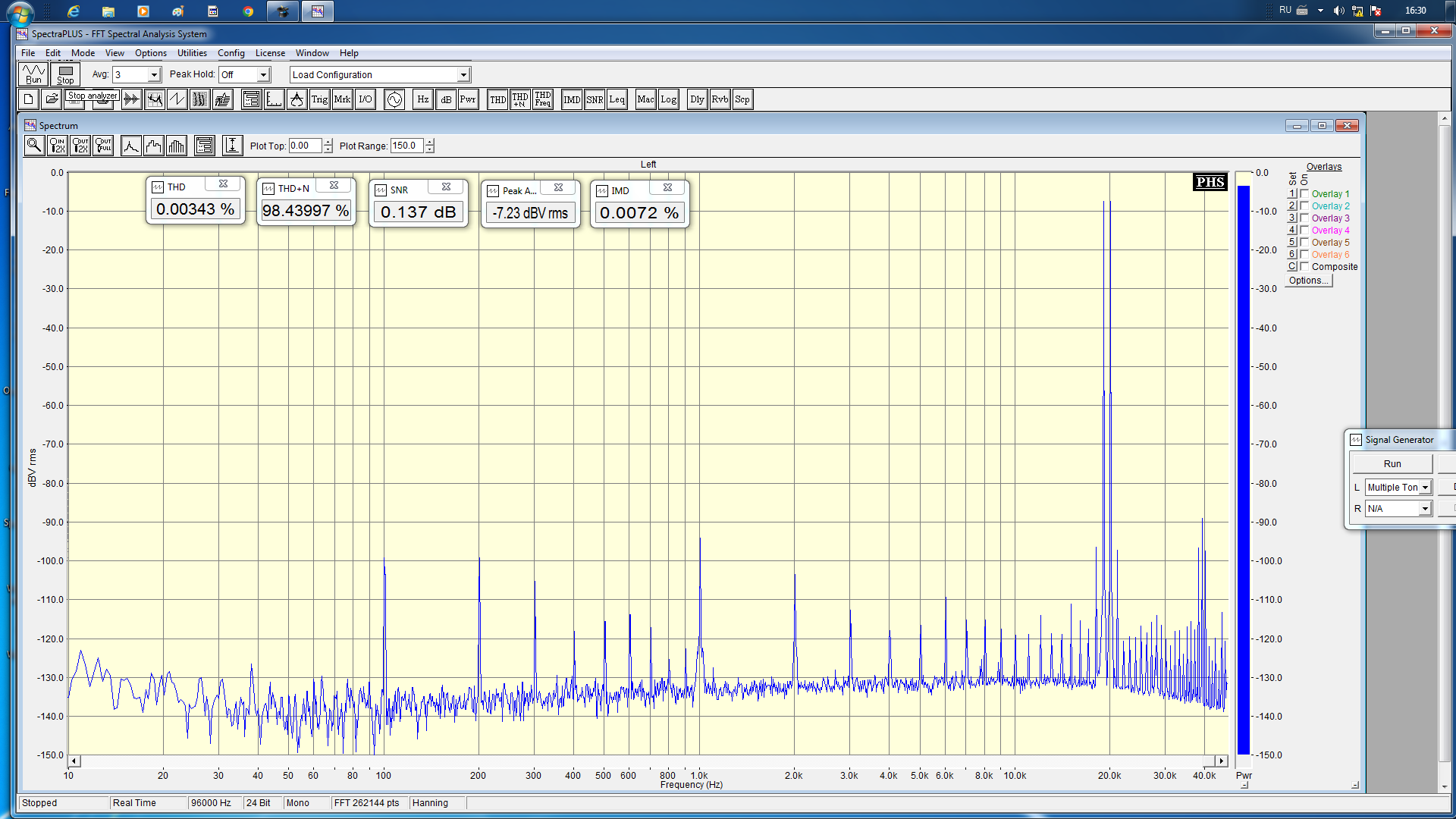Click the dB utility toolbar icon

[x=446, y=99]
